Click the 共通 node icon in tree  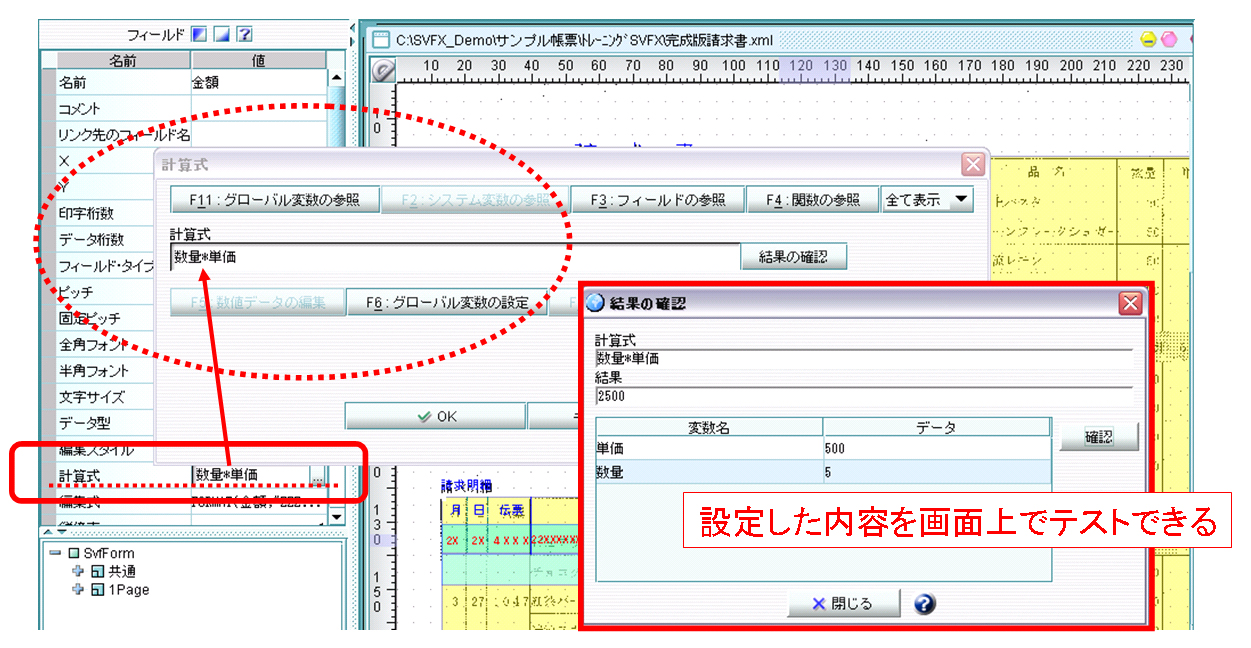(x=97, y=572)
